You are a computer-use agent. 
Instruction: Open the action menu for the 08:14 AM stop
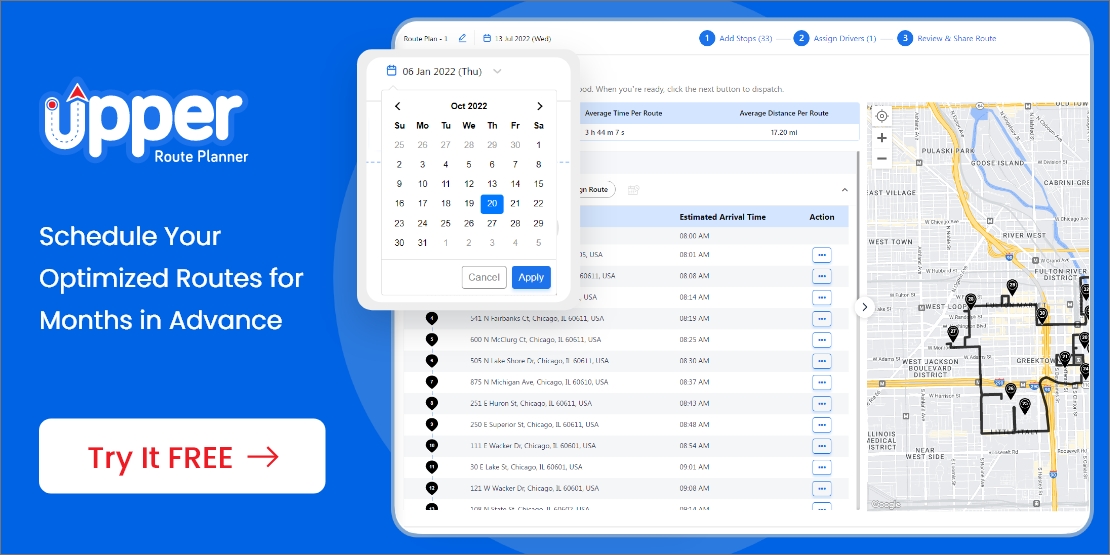[x=822, y=297]
